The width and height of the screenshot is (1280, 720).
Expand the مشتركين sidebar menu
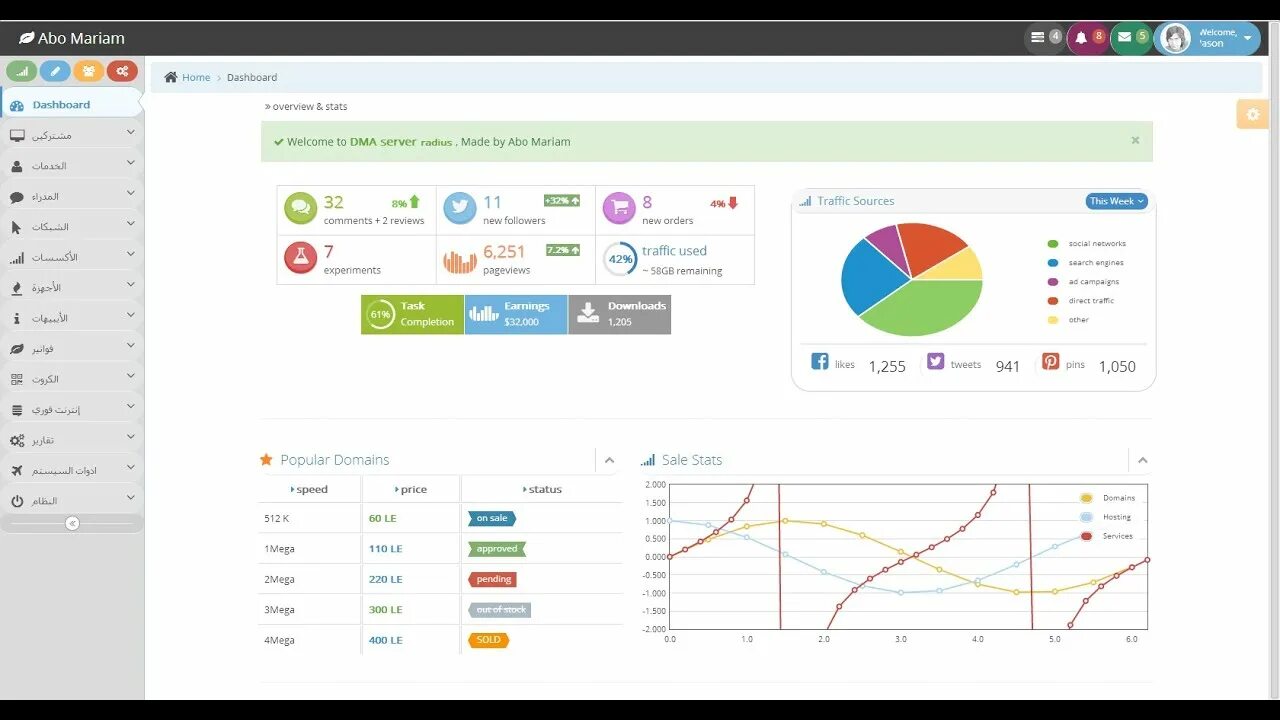tap(72, 135)
